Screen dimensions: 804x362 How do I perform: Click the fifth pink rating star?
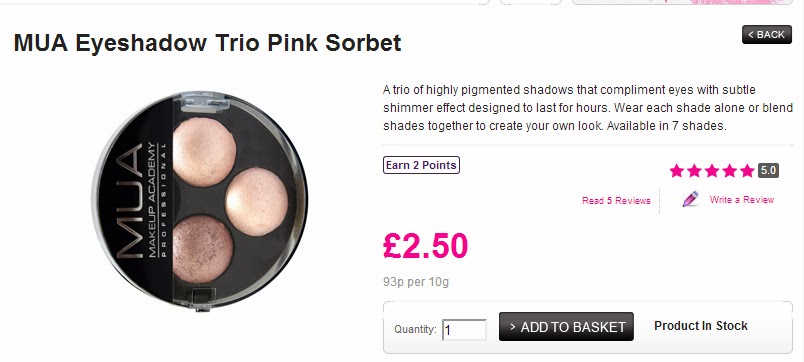747,171
